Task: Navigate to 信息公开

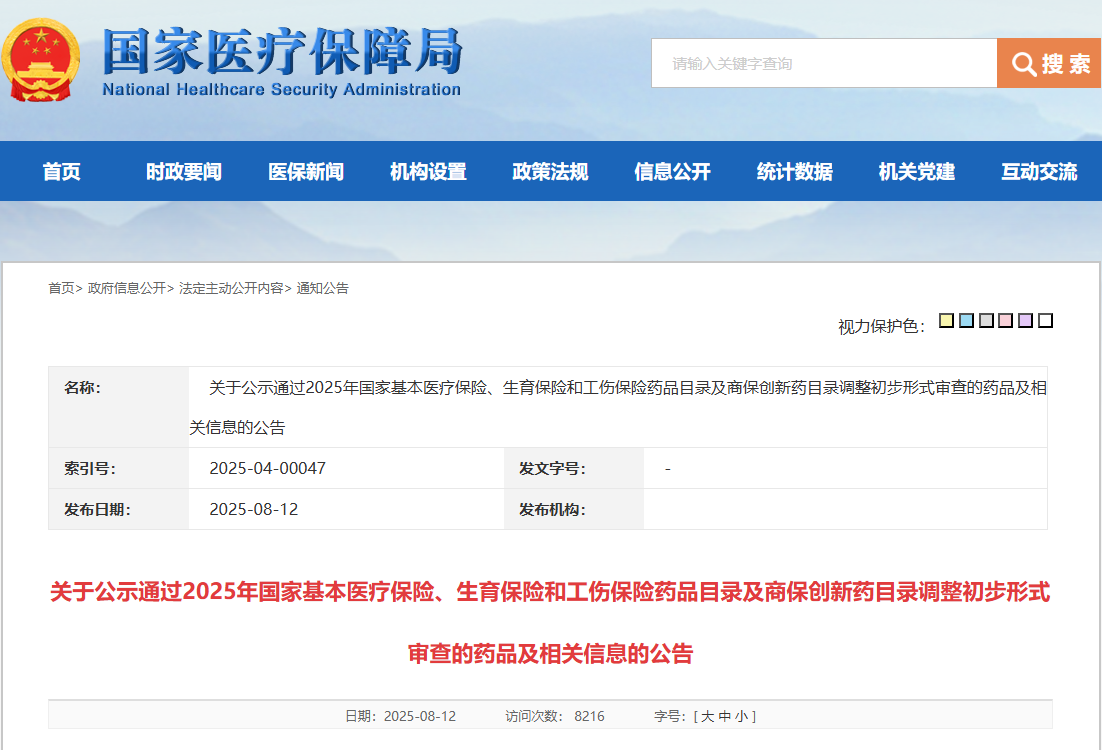Action: 672,172
